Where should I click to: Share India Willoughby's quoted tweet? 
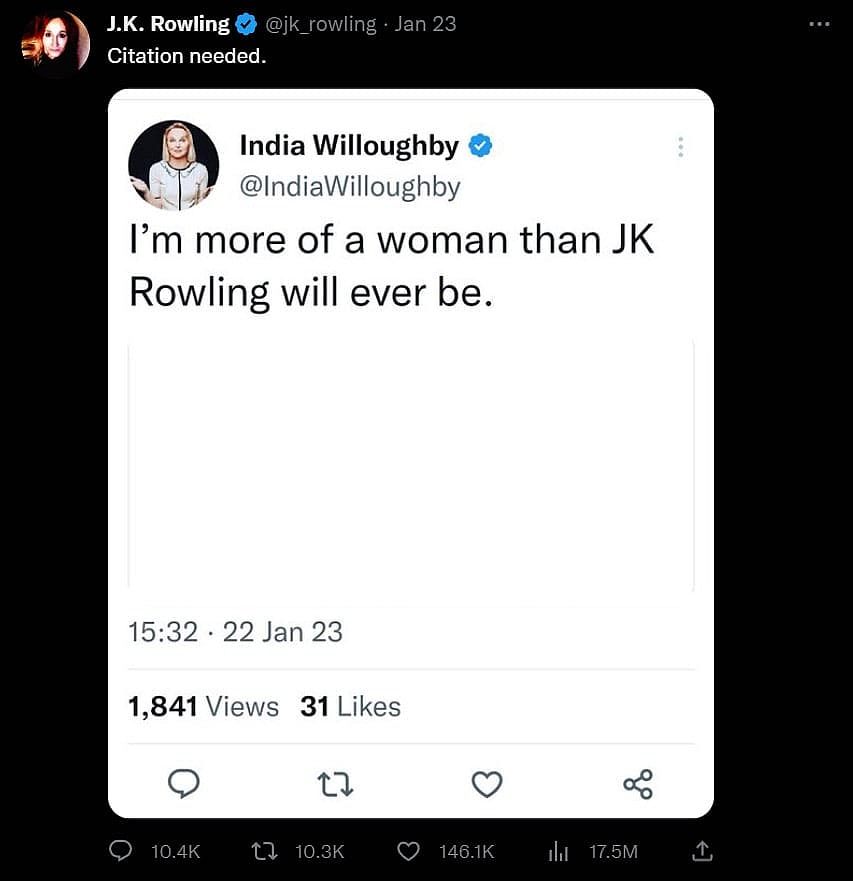point(638,784)
